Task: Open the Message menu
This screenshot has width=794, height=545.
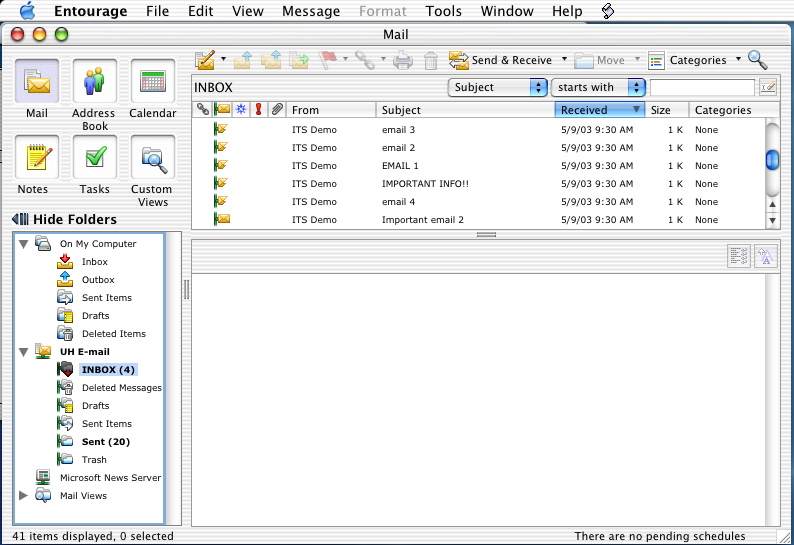Action: click(311, 11)
